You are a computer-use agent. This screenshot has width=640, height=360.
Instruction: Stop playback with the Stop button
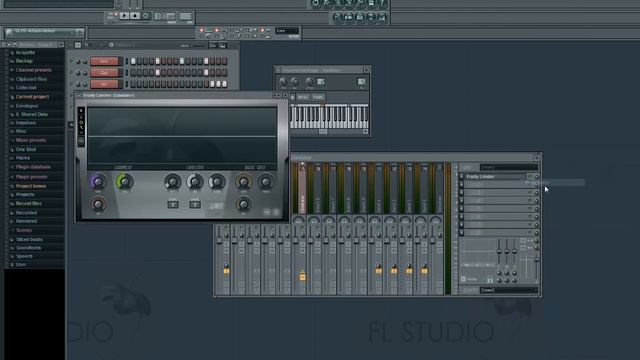point(135,16)
